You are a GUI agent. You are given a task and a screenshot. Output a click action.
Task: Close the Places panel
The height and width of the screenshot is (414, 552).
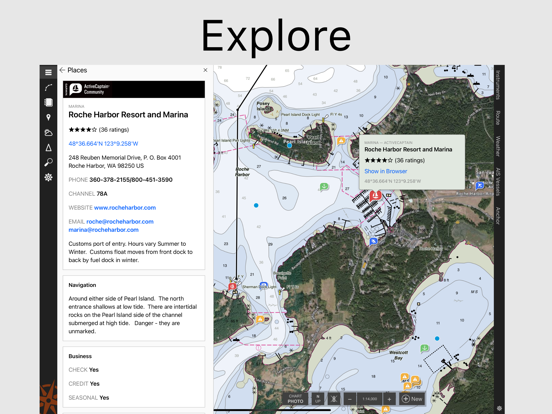coord(205,70)
